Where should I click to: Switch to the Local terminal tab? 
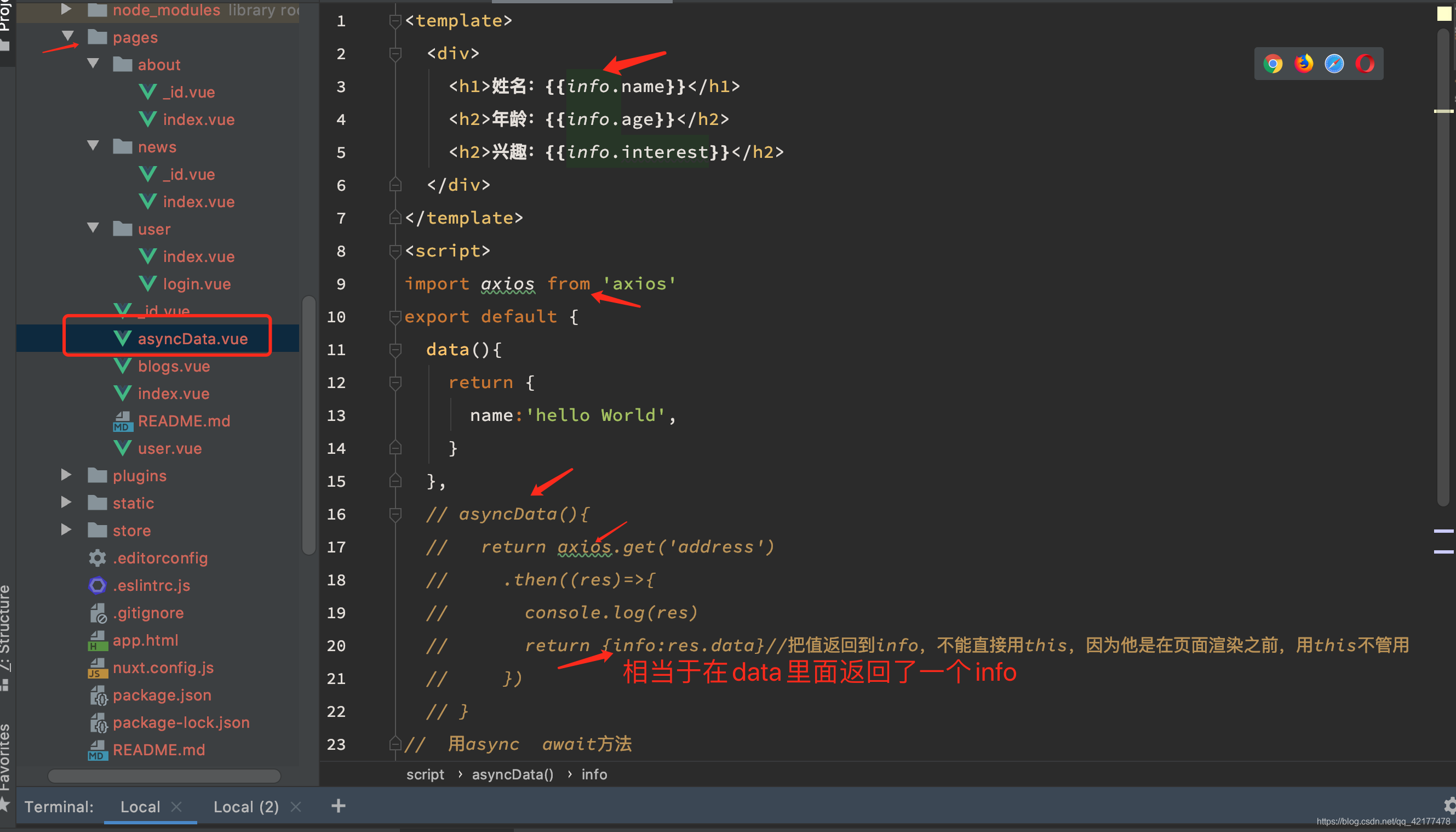click(x=140, y=806)
